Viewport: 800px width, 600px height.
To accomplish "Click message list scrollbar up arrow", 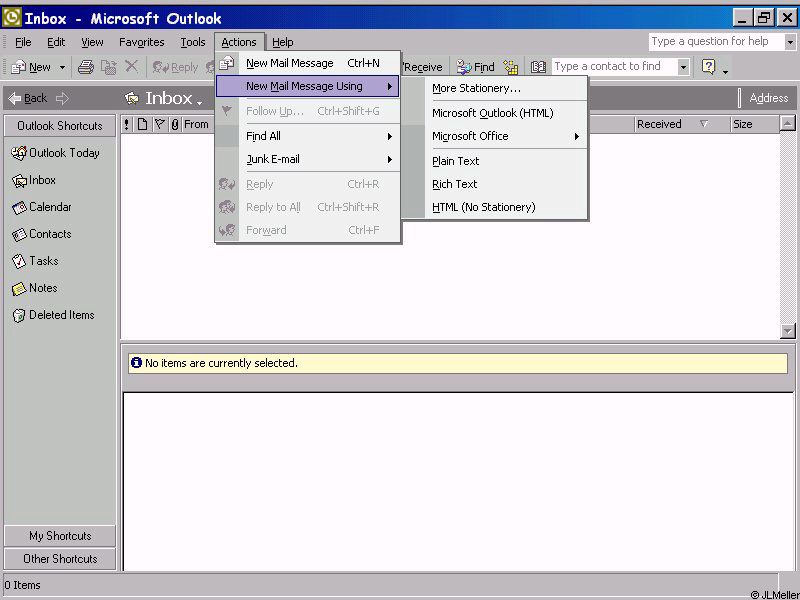I will tap(788, 123).
